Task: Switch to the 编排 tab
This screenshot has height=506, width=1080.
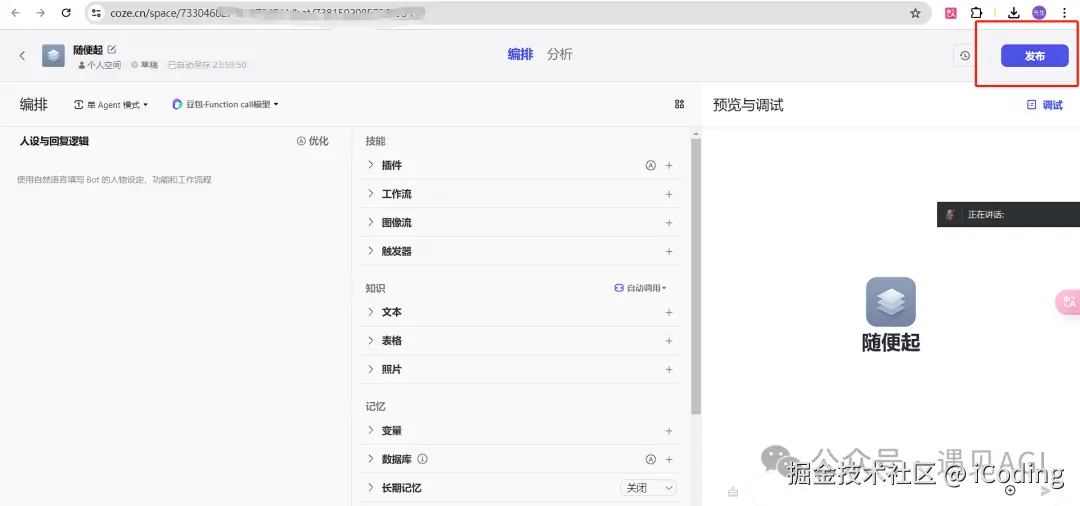Action: pos(520,55)
